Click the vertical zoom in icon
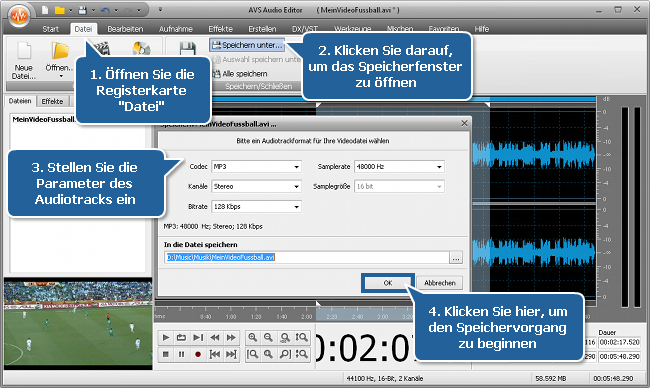 302,337
